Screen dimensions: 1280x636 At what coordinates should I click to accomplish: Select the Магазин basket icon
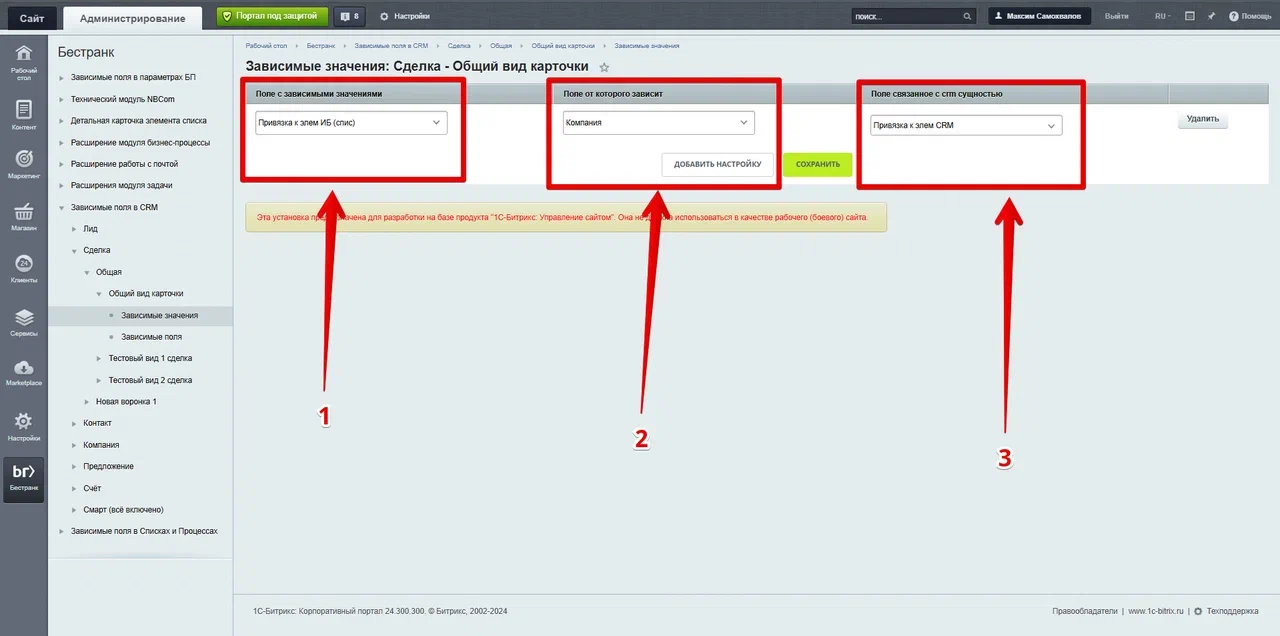[24, 213]
